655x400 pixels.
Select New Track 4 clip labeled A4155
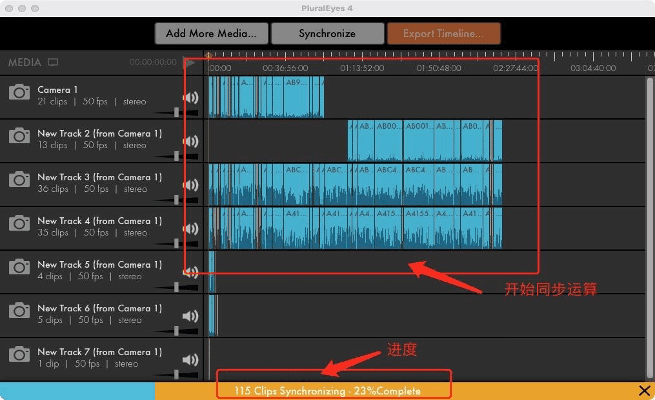[419, 228]
